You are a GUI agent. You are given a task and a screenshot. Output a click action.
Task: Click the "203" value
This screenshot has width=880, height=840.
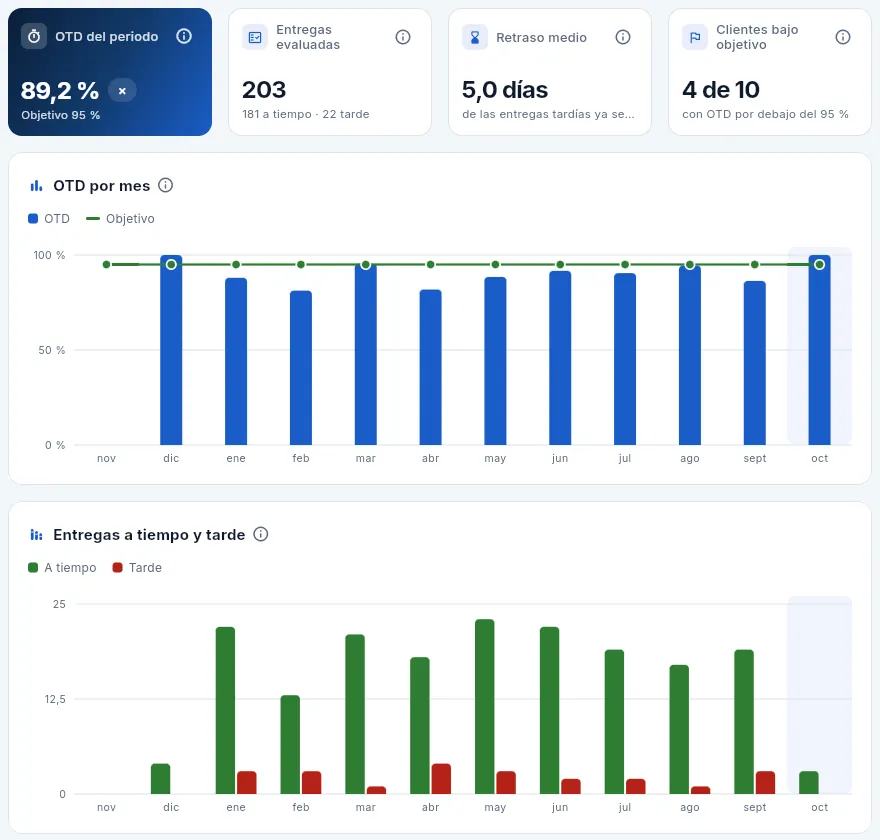click(x=264, y=90)
